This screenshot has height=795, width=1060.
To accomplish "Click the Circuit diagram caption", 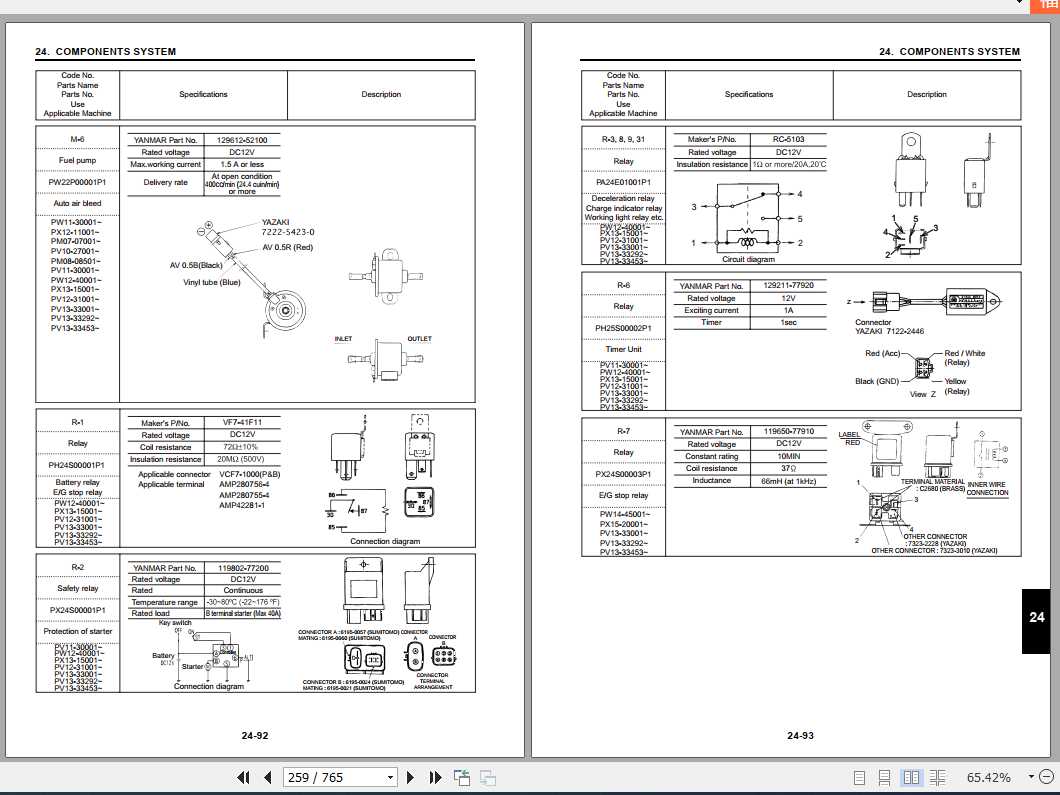I will coord(748,259).
